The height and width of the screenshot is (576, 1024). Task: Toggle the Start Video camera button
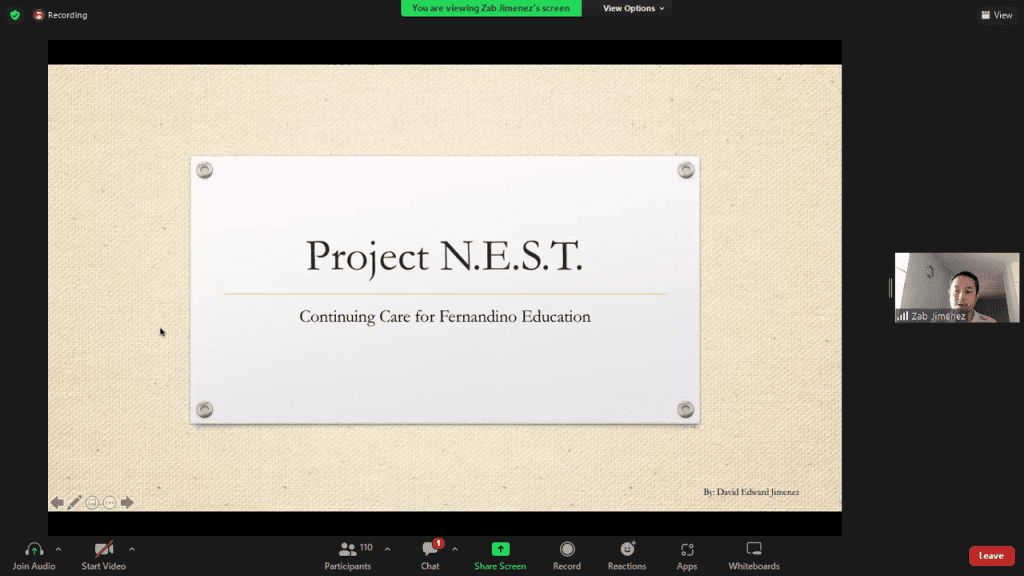click(x=103, y=556)
